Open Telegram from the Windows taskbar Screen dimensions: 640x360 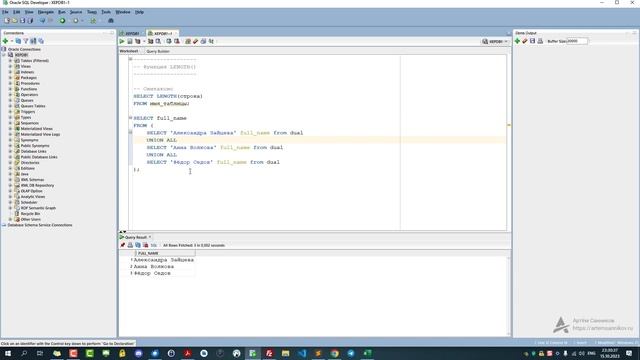351,353
